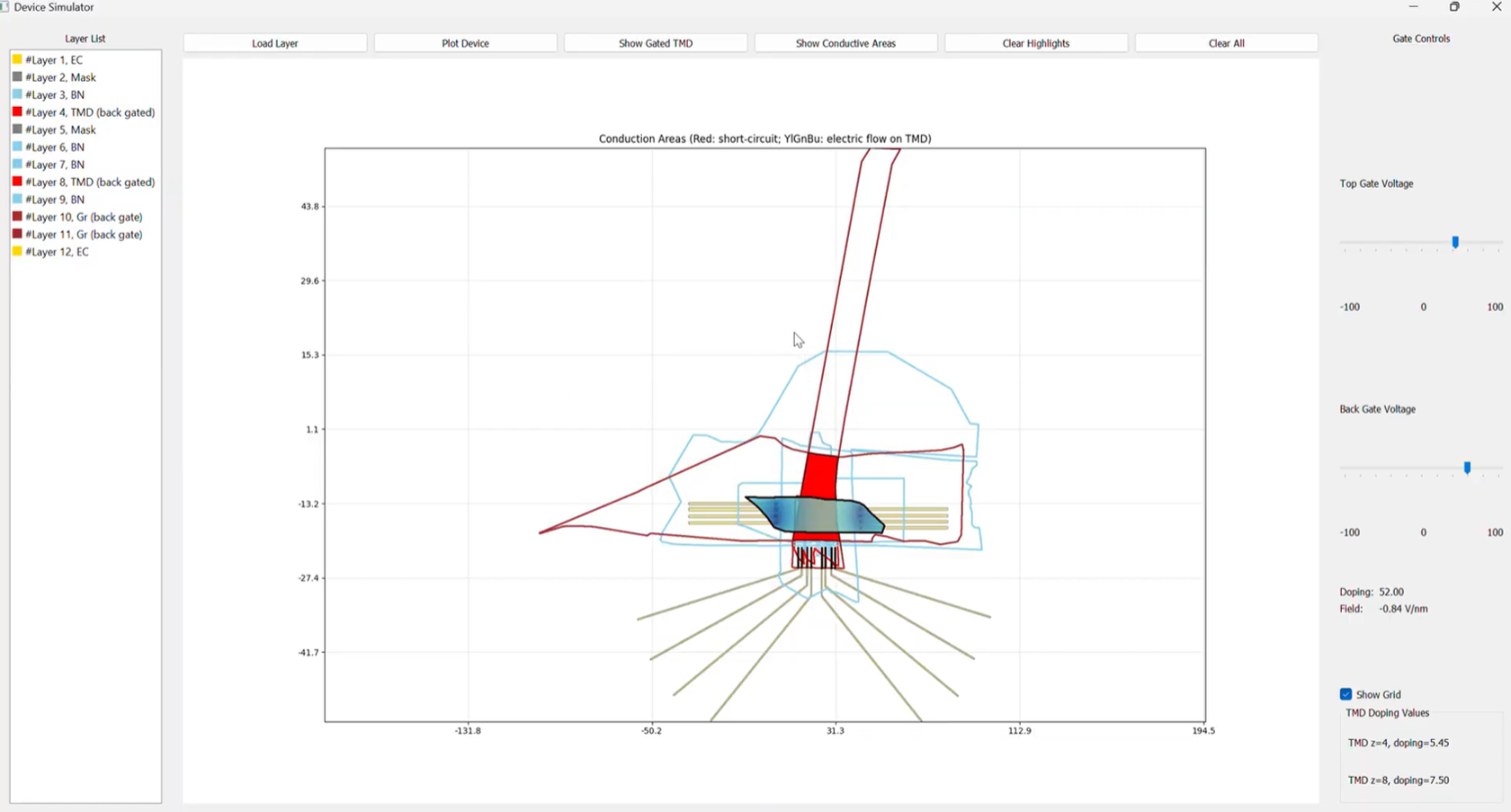The image size is (1511, 812).
Task: Click the dark red swatch of Layer 10 Gr
Action: [x=17, y=217]
